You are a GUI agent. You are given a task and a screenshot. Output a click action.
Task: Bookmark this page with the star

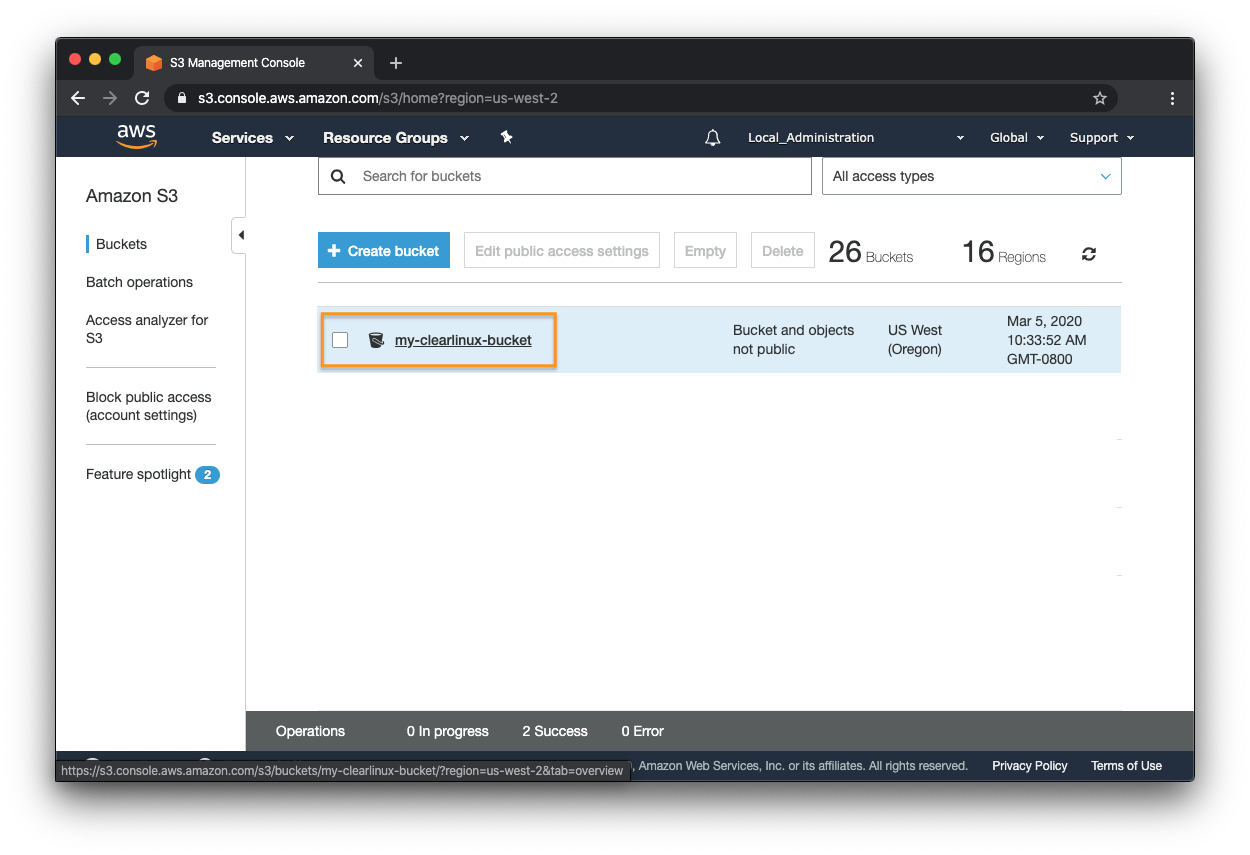pos(1100,98)
